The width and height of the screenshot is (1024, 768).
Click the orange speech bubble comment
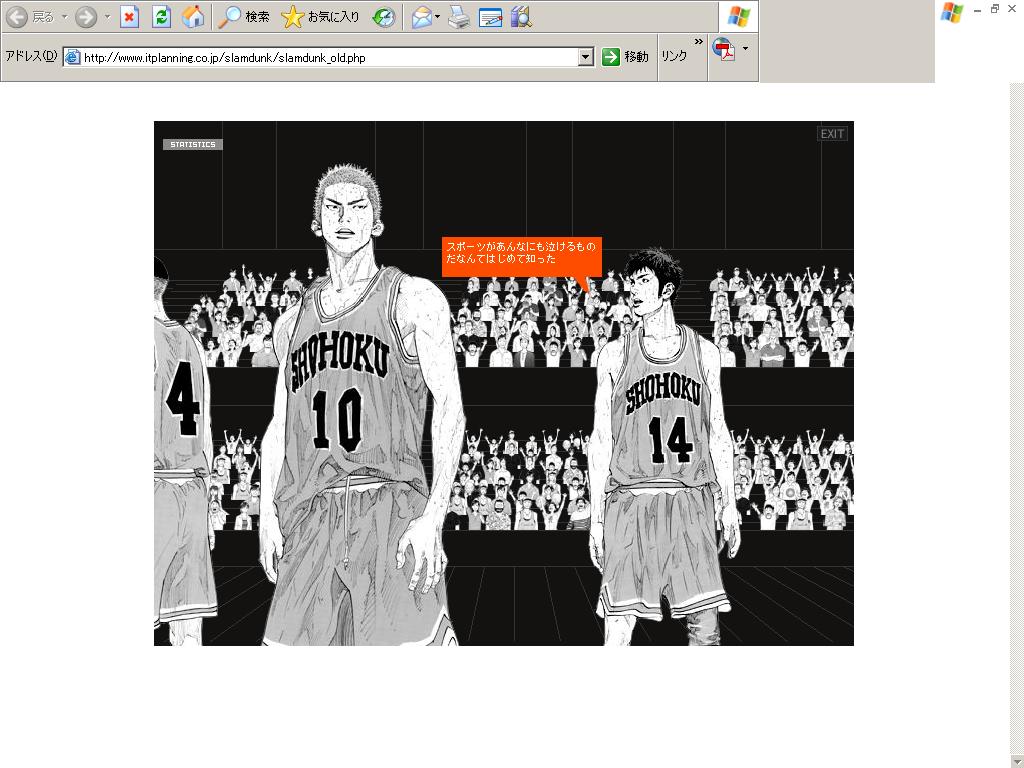(x=521, y=257)
